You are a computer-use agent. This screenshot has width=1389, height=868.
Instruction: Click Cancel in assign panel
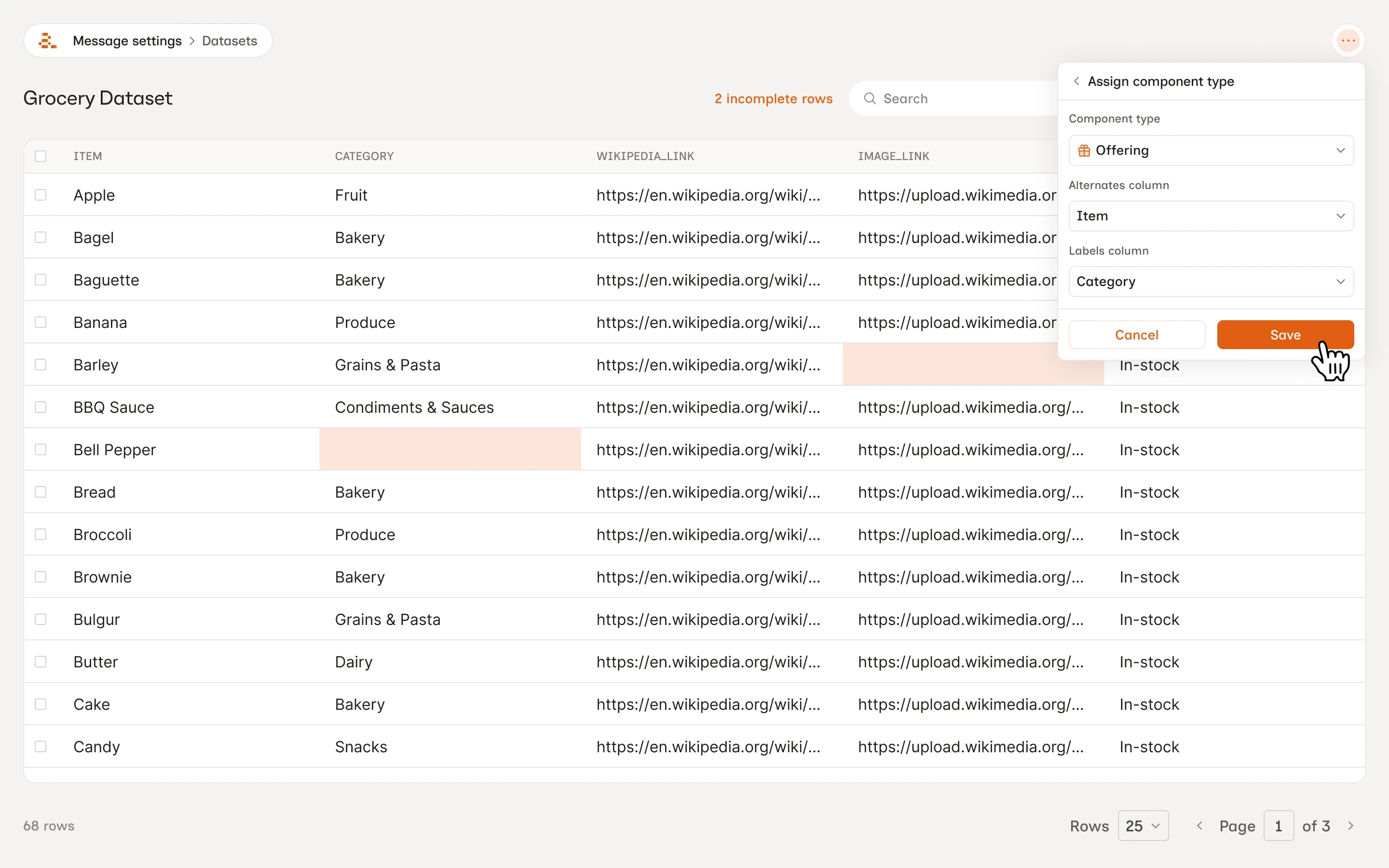pyautogui.click(x=1136, y=335)
